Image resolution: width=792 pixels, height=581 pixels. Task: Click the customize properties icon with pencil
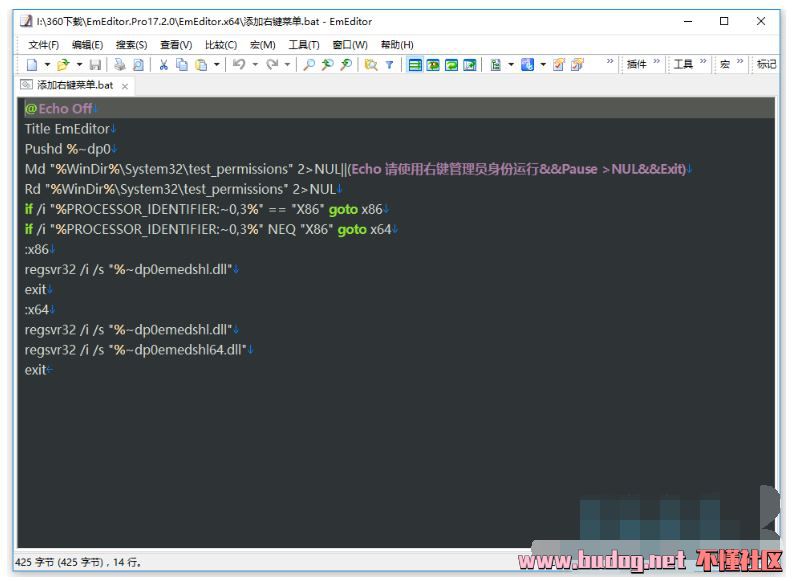point(559,65)
